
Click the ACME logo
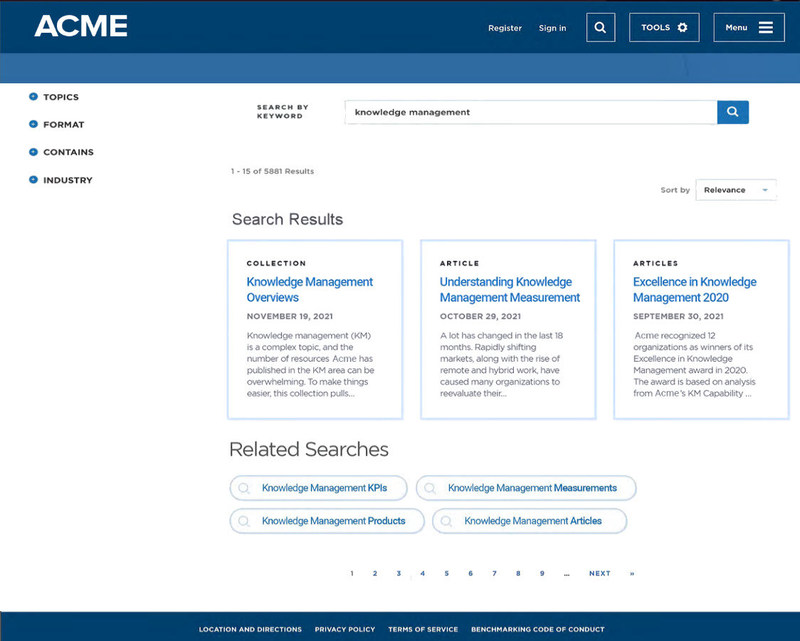[81, 27]
